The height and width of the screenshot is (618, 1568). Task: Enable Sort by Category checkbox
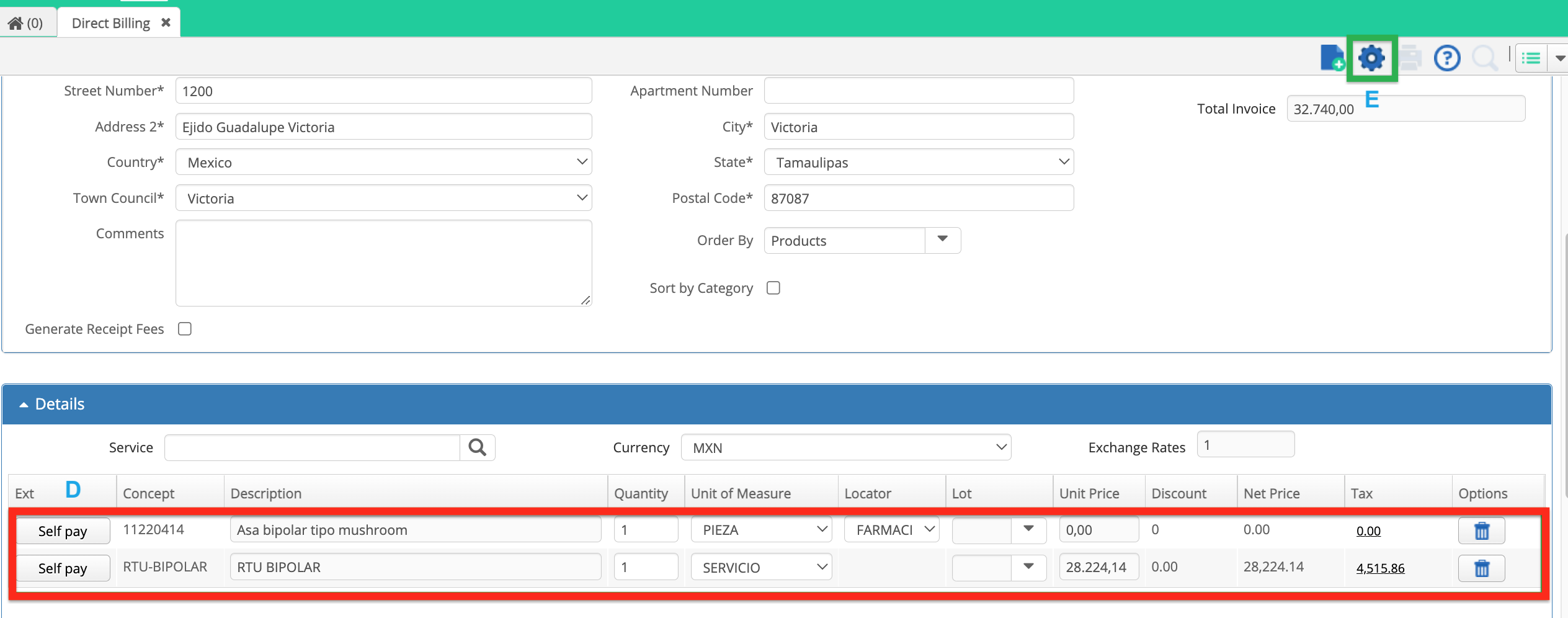click(773, 288)
